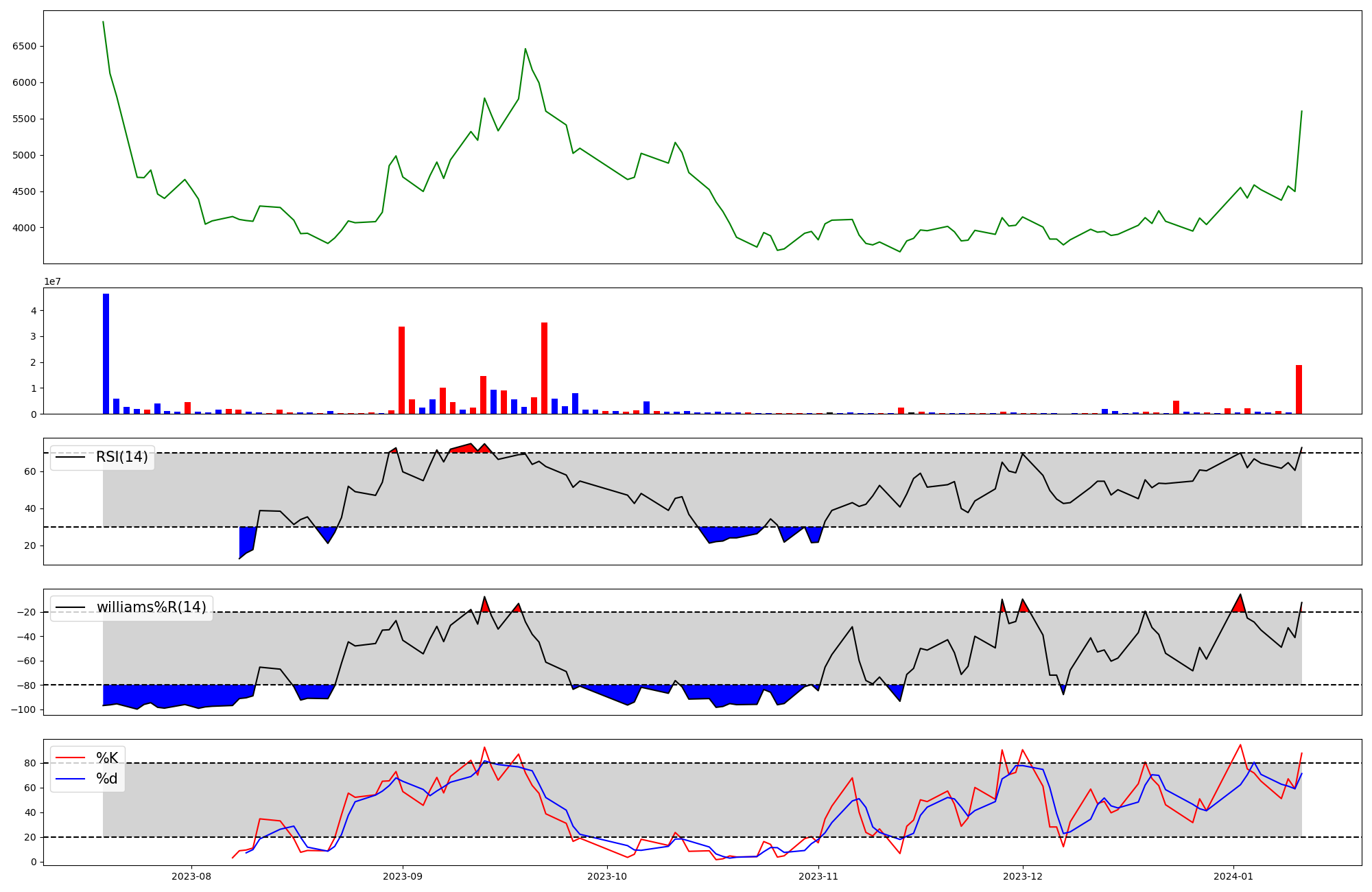Select the blue %d legend line sample

[70, 779]
